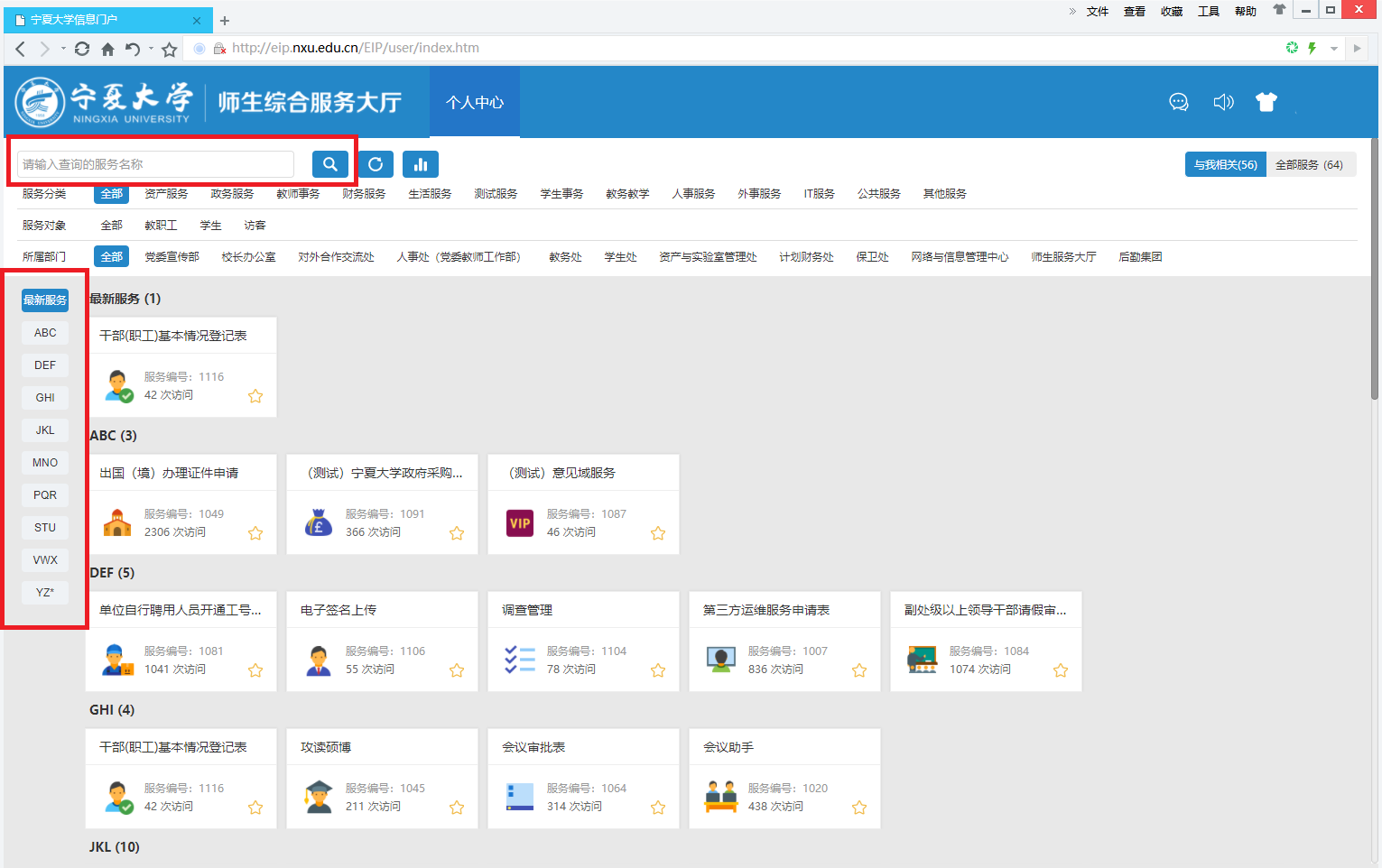
Task: Click the refresh icon beside search
Action: point(376,164)
